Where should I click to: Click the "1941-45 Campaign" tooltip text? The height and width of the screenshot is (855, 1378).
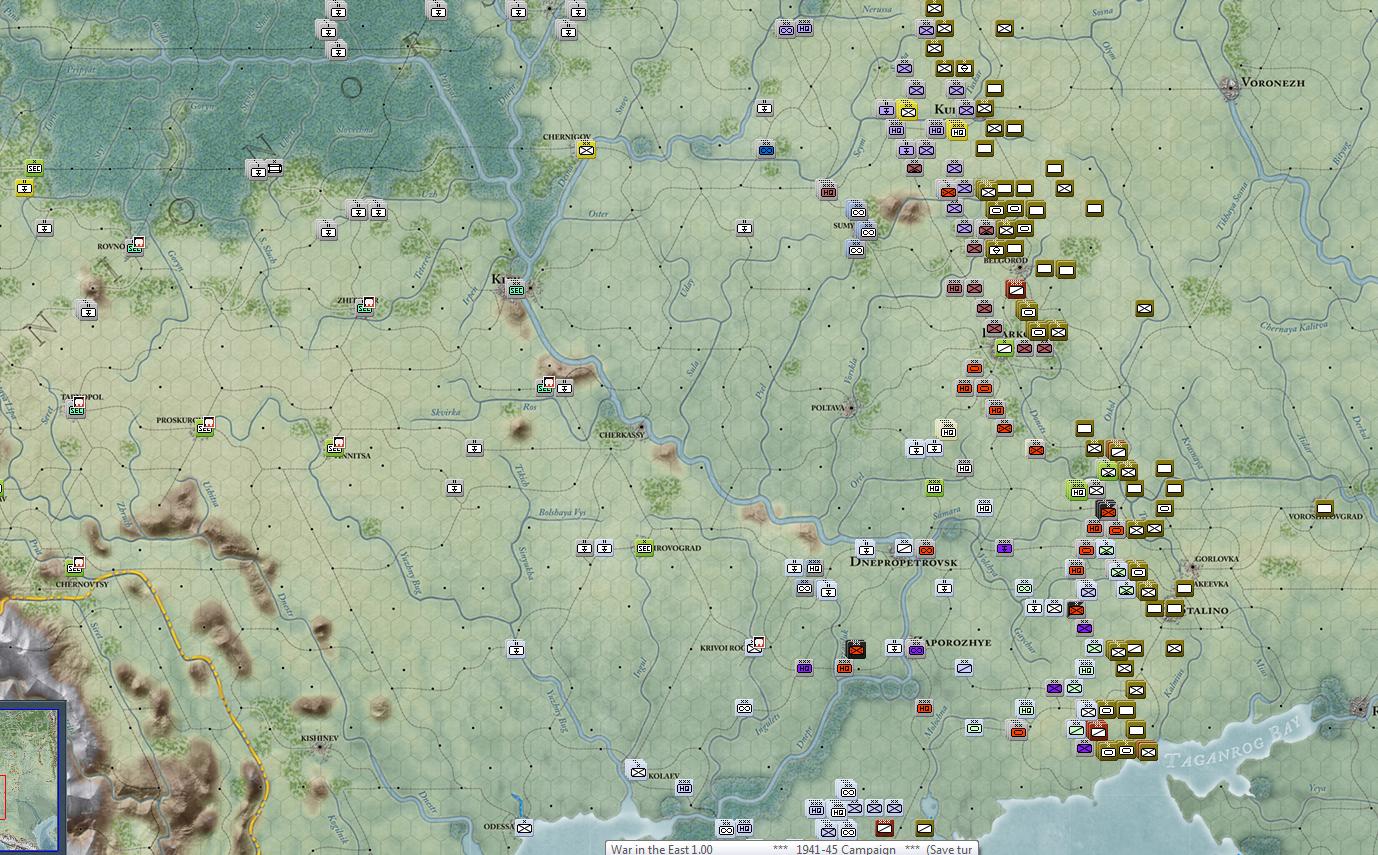[x=845, y=849]
